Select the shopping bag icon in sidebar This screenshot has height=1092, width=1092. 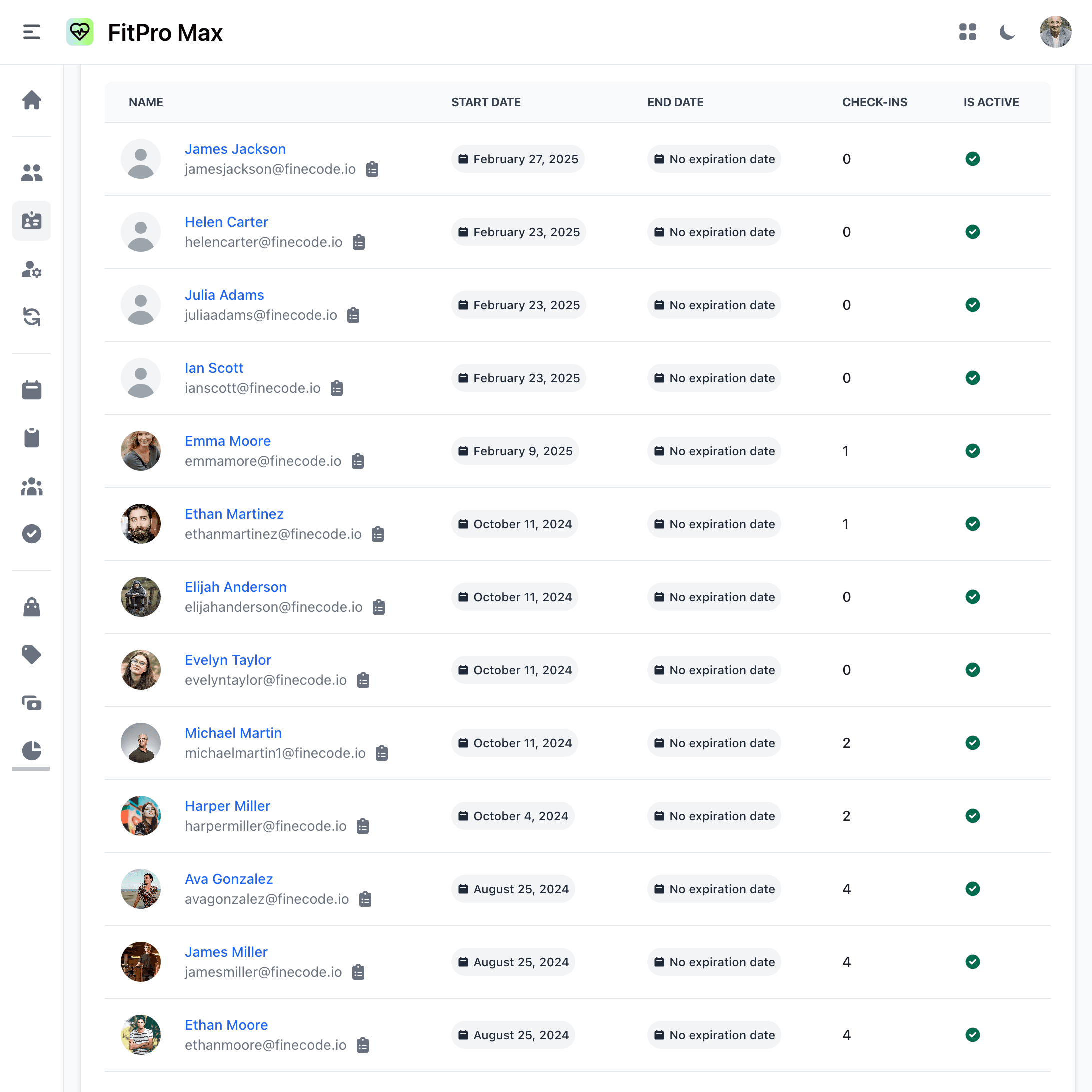[x=32, y=607]
